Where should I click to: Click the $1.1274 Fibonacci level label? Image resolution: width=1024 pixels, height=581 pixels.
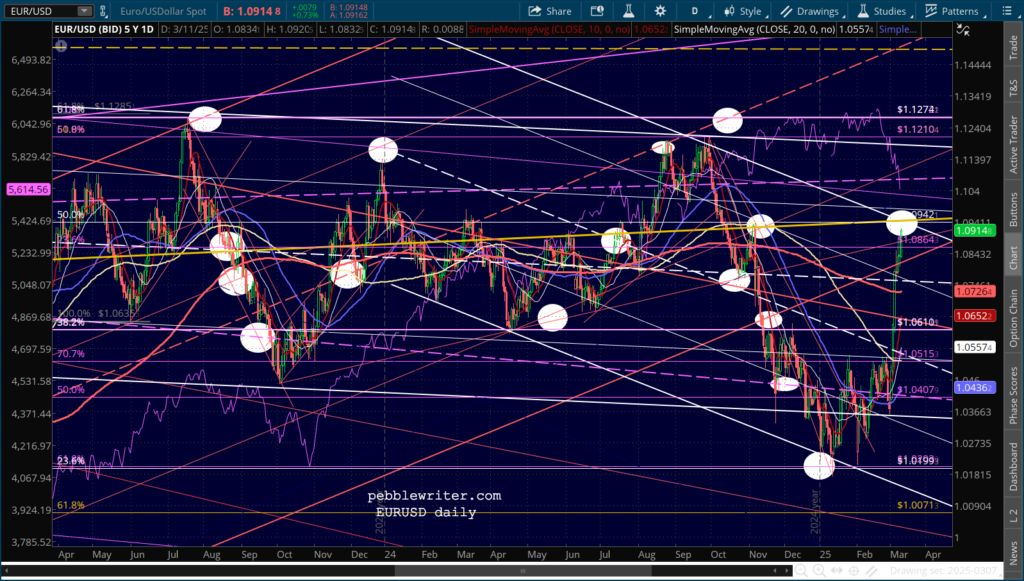(x=918, y=110)
